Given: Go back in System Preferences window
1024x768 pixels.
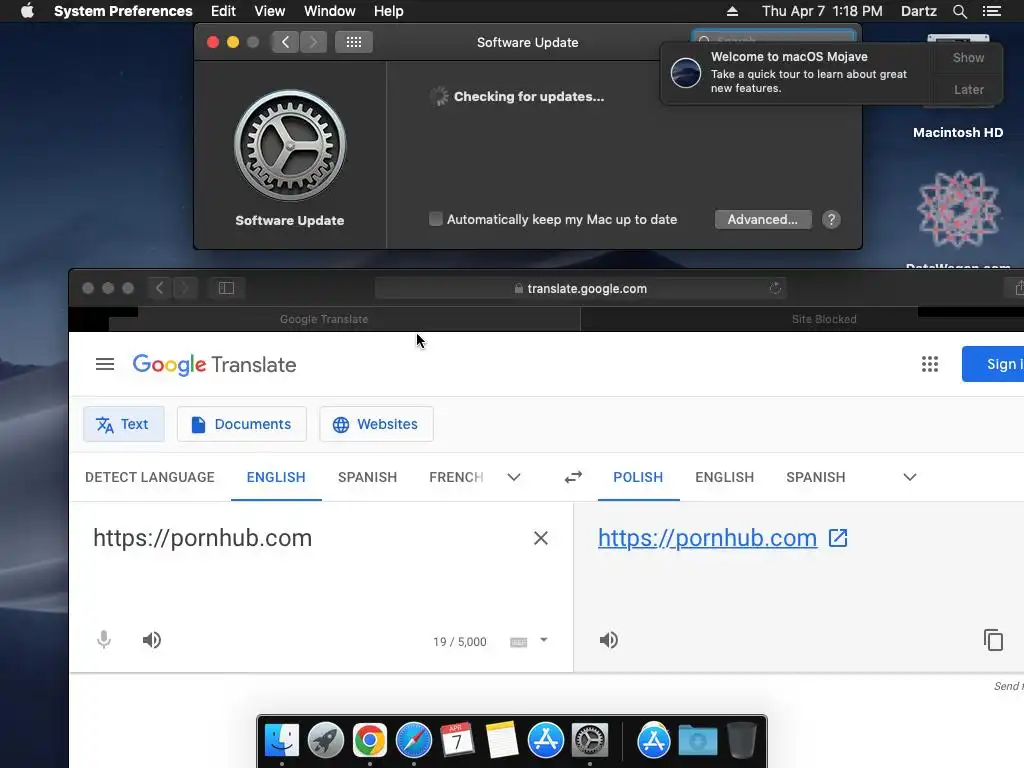Looking at the screenshot, I should pos(285,42).
